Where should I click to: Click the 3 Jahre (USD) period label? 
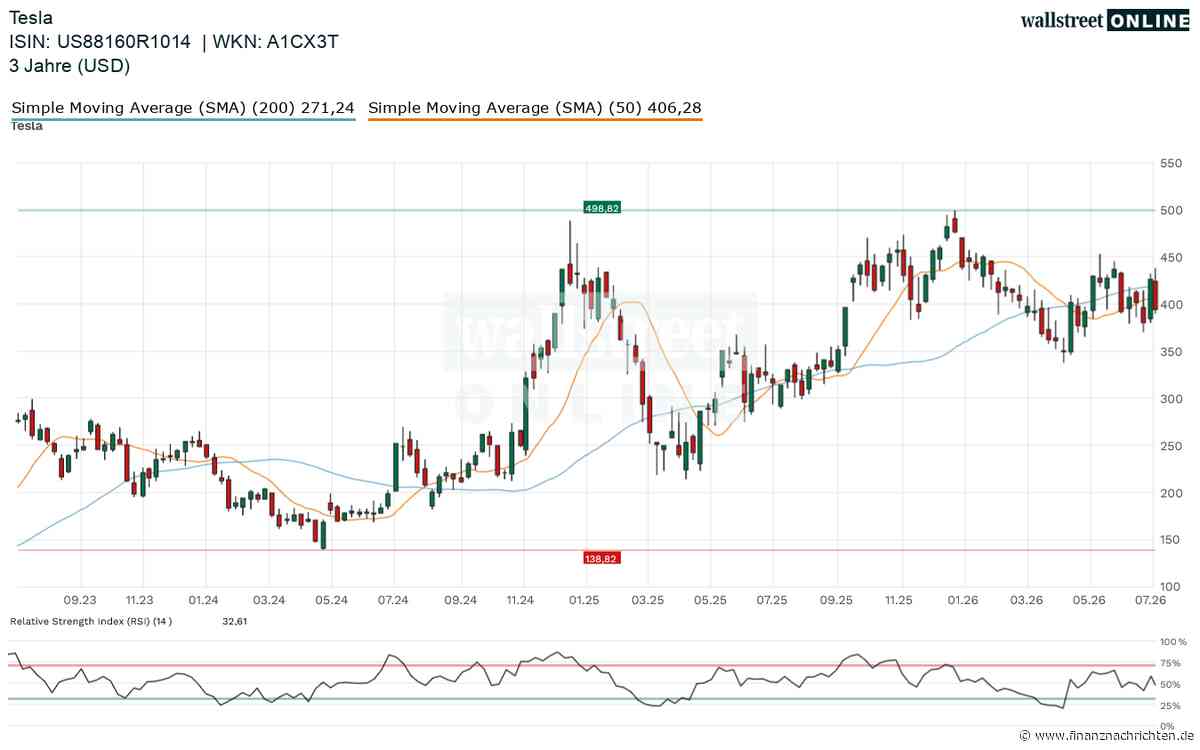70,66
